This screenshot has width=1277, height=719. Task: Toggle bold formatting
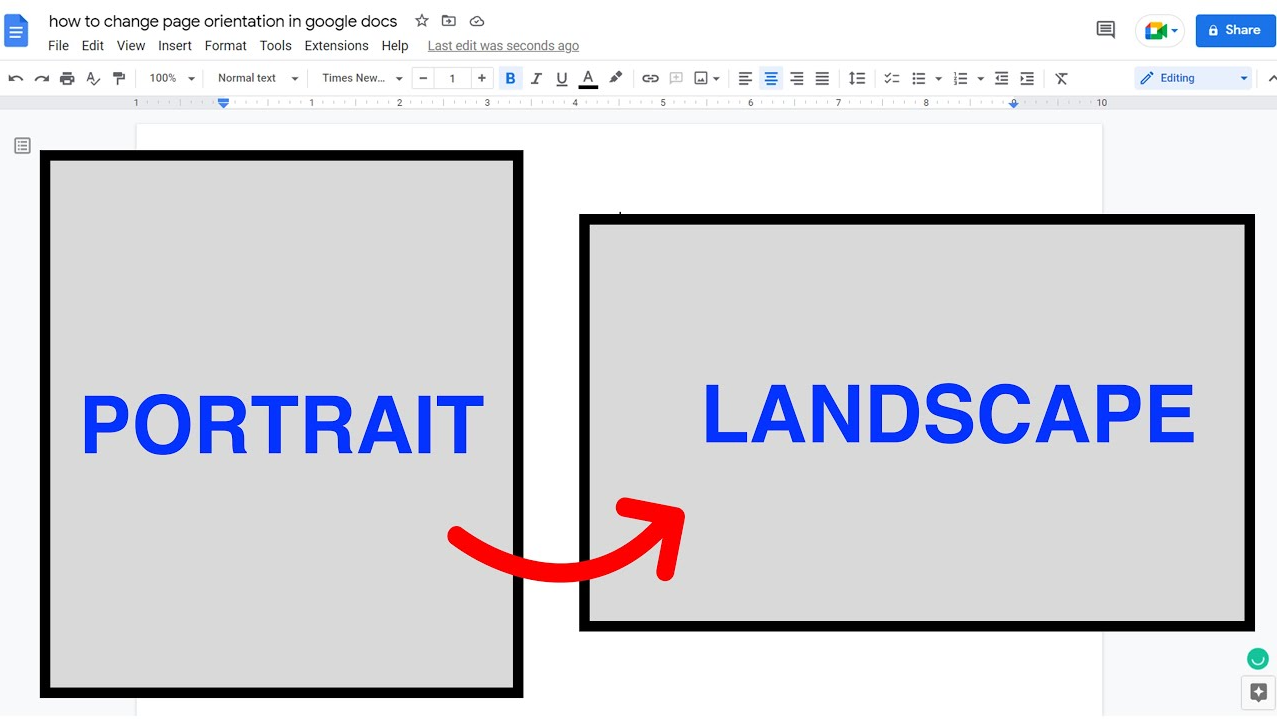[510, 78]
